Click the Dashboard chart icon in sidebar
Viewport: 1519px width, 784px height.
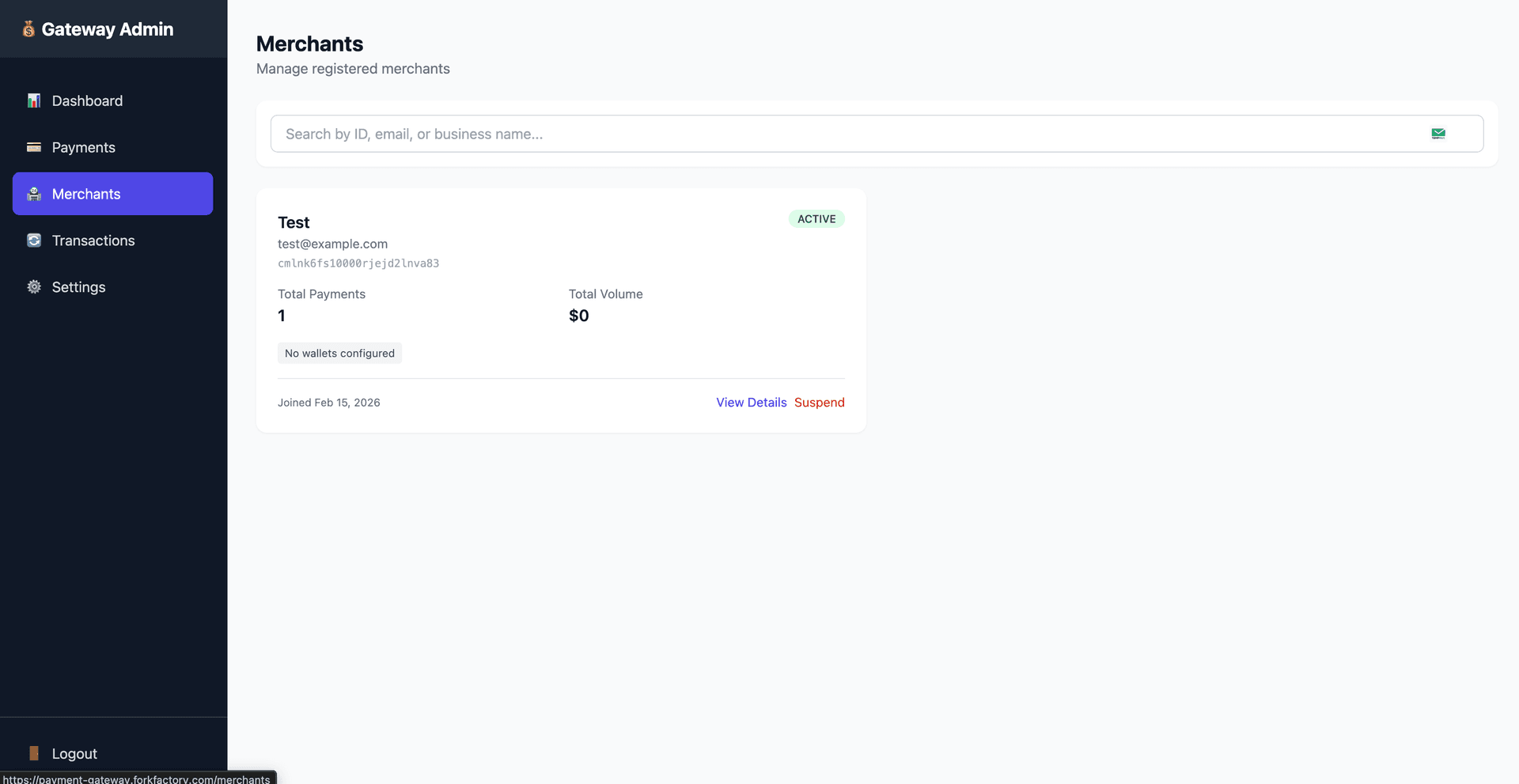pyautogui.click(x=34, y=100)
